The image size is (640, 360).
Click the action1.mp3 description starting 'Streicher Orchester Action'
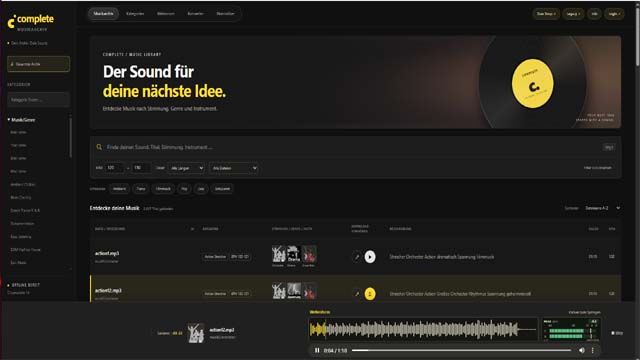pyautogui.click(x=442, y=257)
